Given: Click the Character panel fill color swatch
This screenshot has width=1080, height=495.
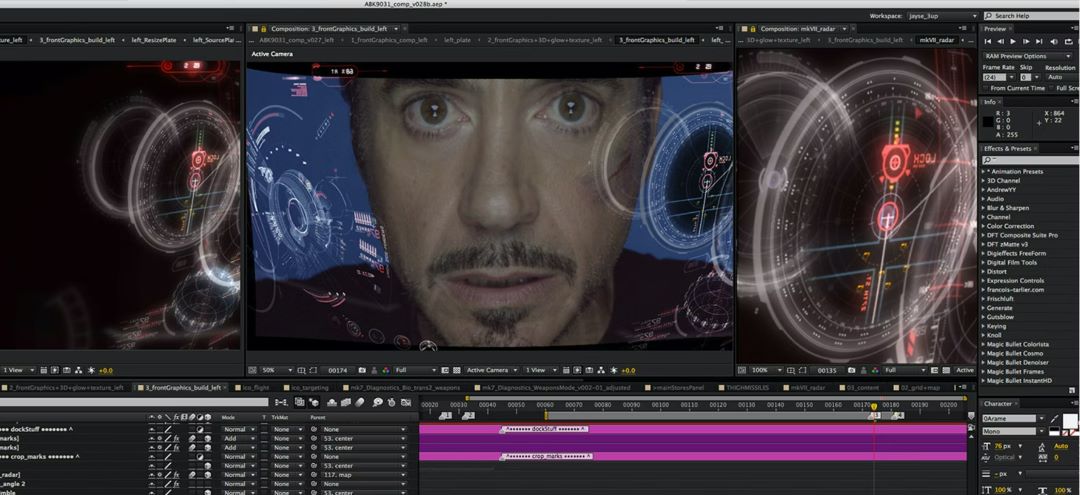Looking at the screenshot, I should 1070,422.
